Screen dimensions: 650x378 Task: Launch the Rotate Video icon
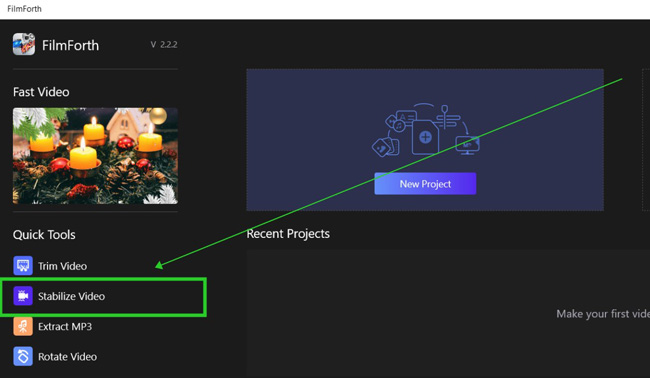click(x=23, y=356)
